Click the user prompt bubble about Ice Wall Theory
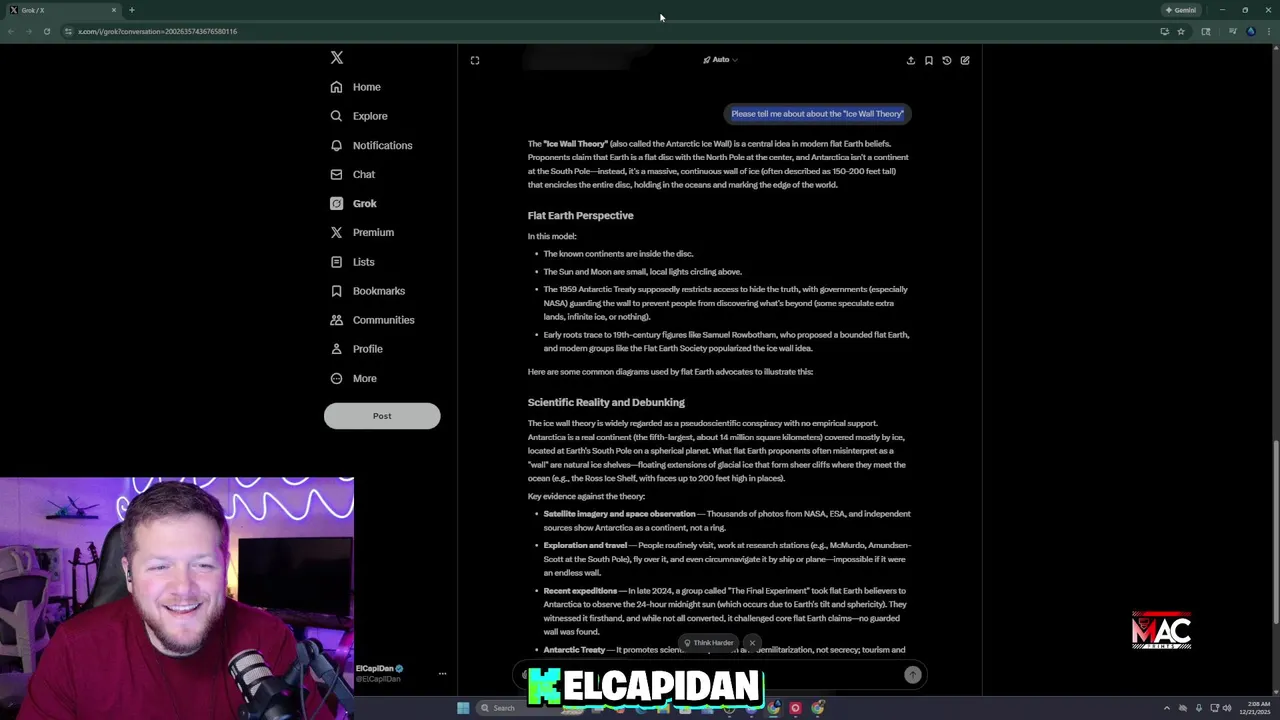Image resolution: width=1280 pixels, height=720 pixels. tap(817, 114)
